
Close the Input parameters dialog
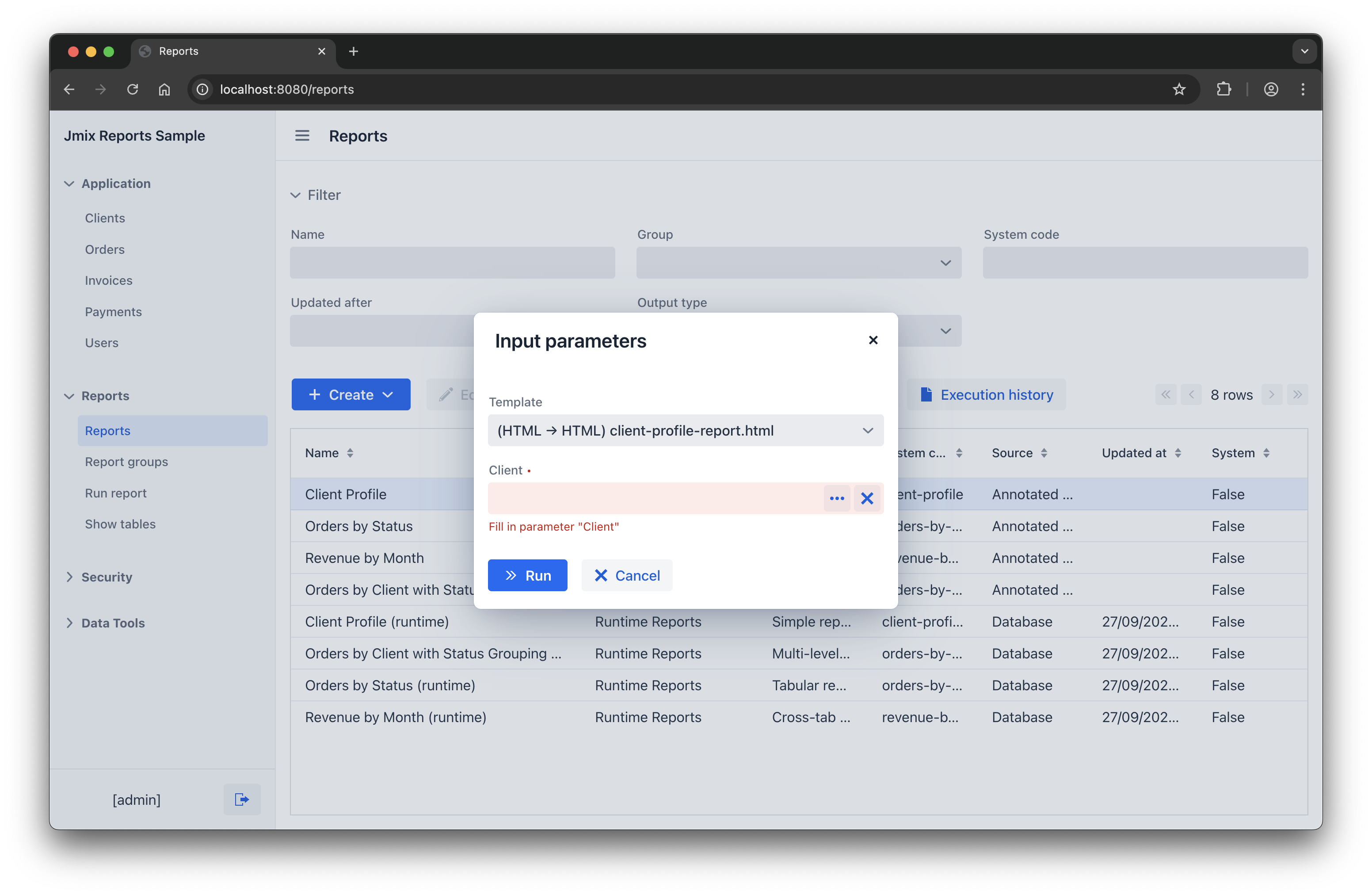873,340
